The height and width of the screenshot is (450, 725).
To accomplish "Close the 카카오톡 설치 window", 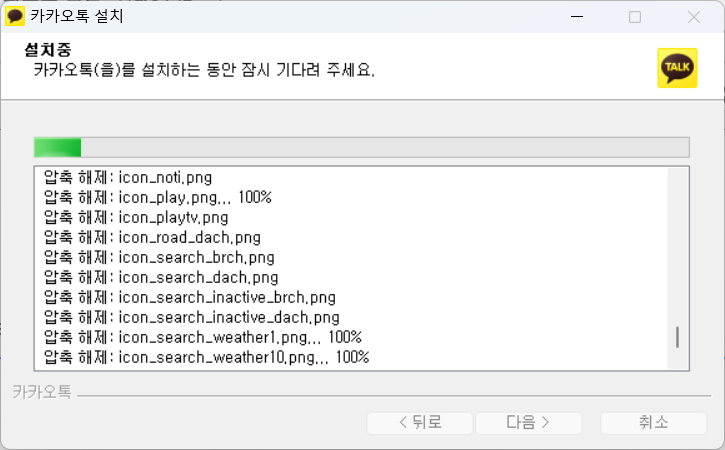I will click(694, 17).
